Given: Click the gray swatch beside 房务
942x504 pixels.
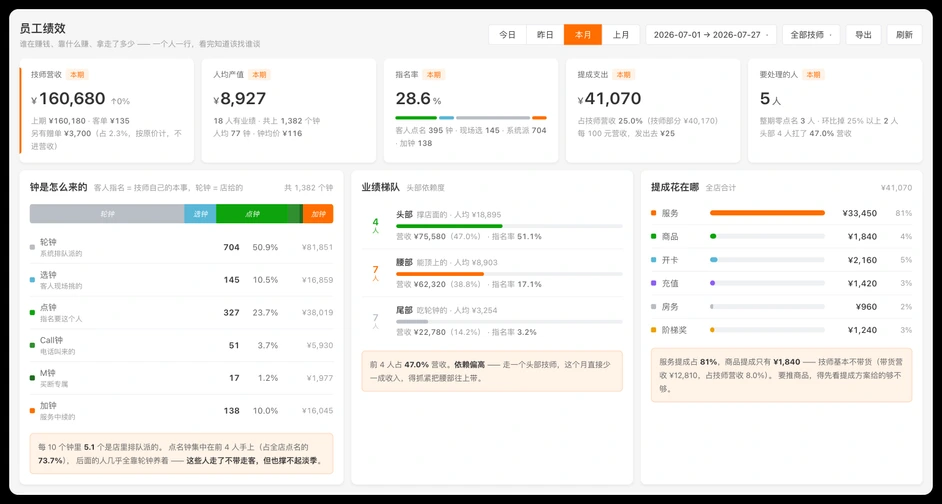Looking at the screenshot, I should [x=654, y=306].
